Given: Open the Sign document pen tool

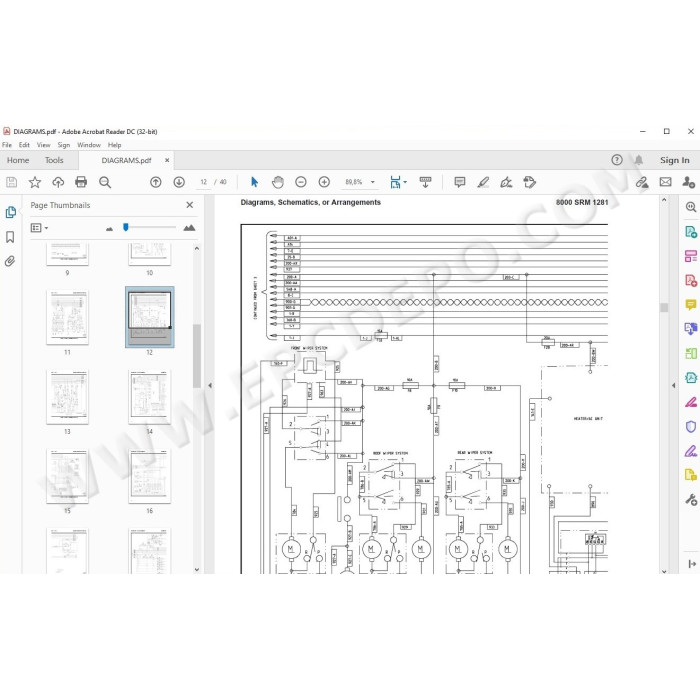Looking at the screenshot, I should (x=506, y=182).
